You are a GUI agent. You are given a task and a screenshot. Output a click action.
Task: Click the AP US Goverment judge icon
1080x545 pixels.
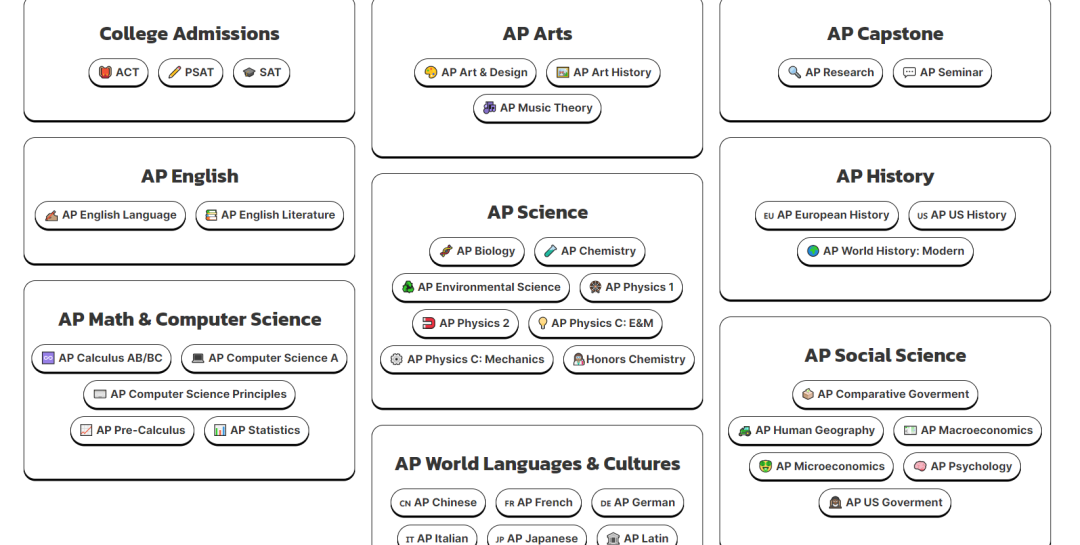point(835,503)
